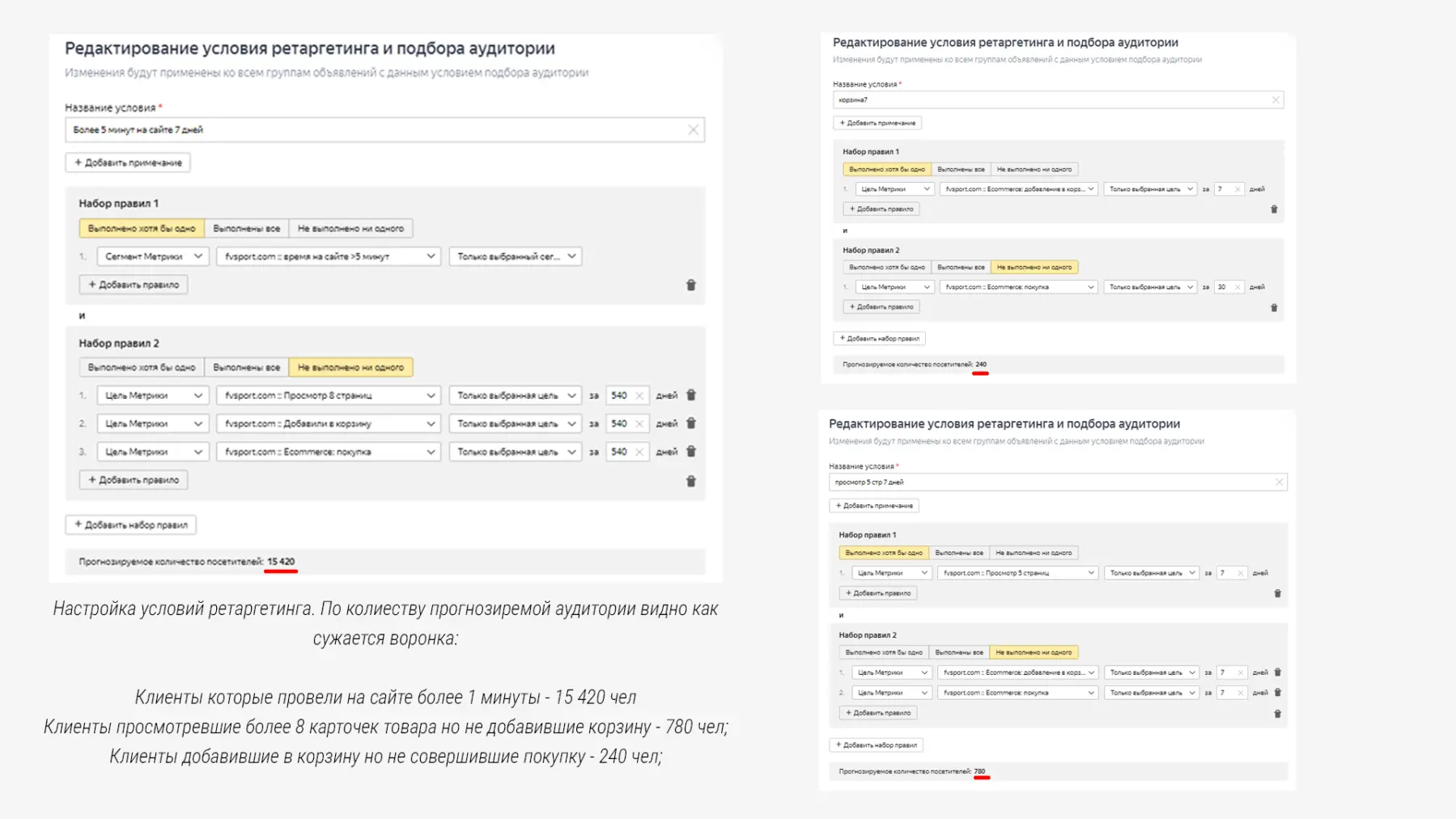Clear the "просмотр 5 стр 7 дней" name field with its X icon

click(1279, 482)
